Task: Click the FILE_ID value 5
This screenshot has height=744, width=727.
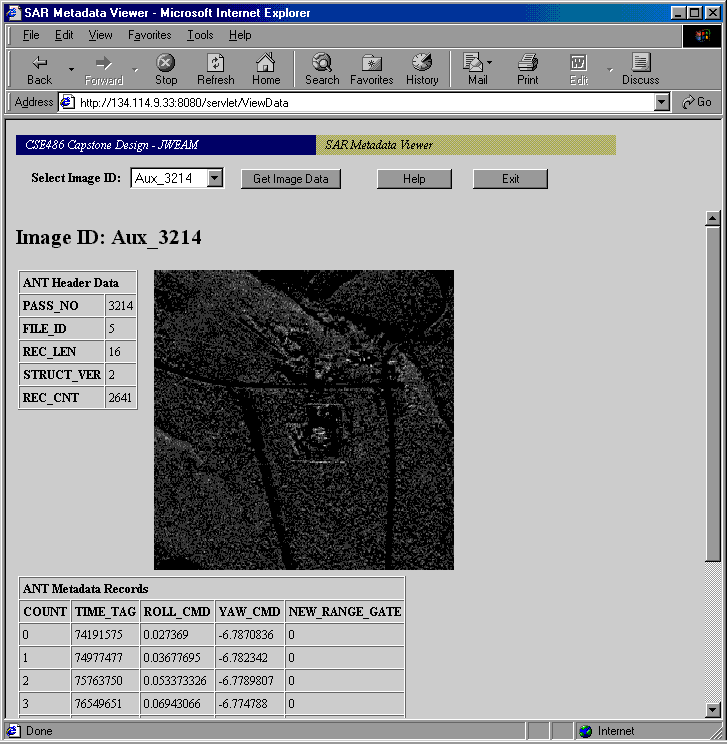Action: [x=121, y=329]
